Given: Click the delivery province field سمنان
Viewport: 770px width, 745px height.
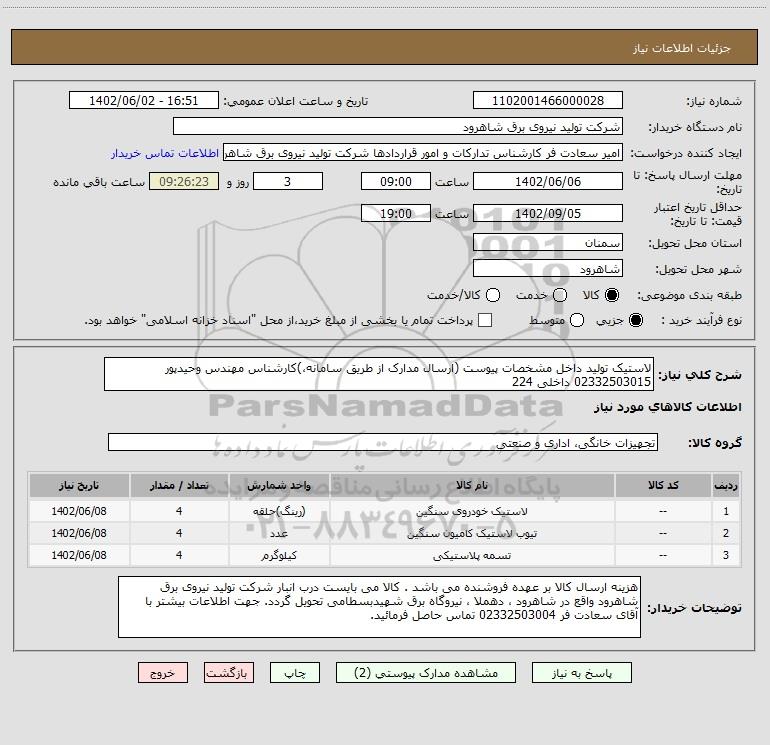Looking at the screenshot, I should pyautogui.click(x=548, y=243).
